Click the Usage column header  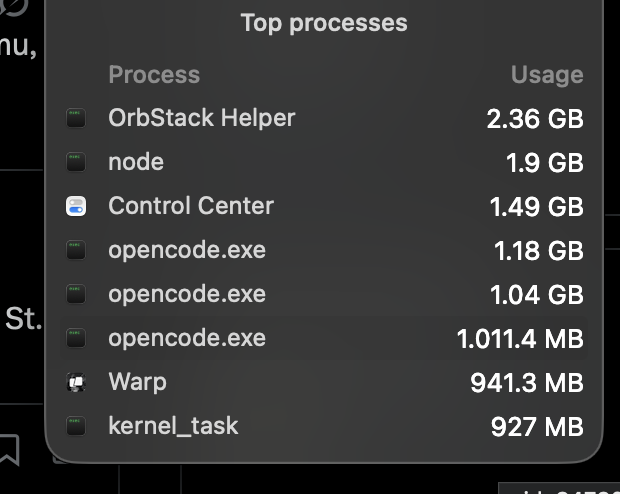coord(547,75)
